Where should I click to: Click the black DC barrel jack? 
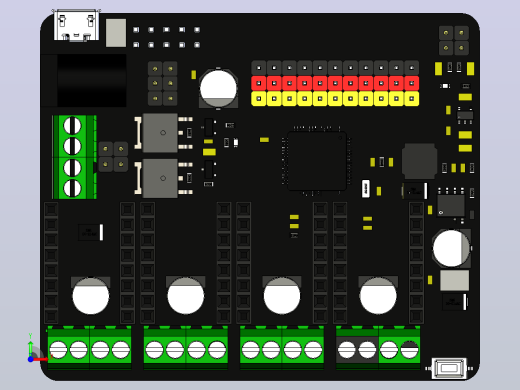point(84,80)
